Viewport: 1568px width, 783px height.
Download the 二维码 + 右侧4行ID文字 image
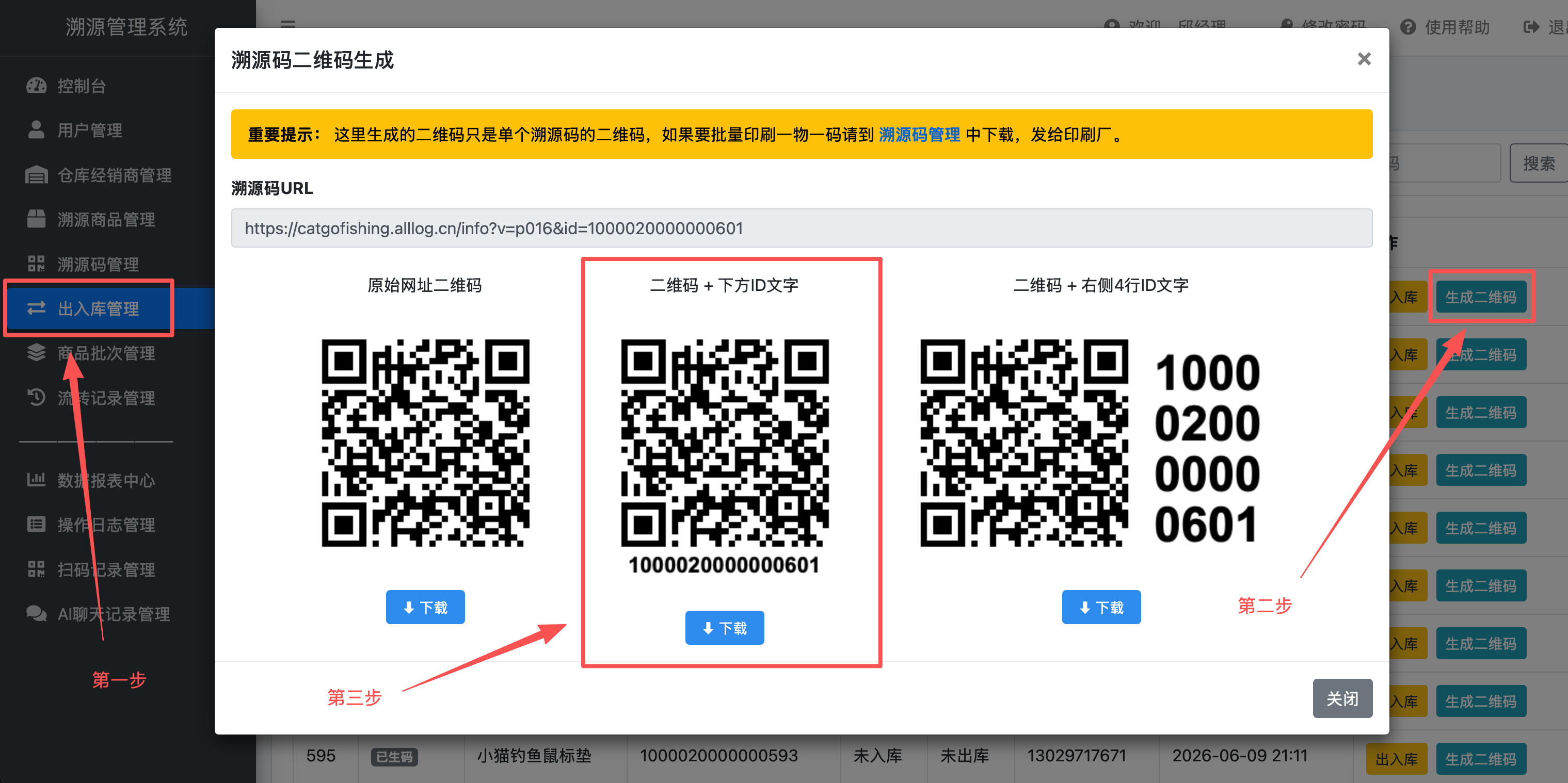coord(1101,607)
